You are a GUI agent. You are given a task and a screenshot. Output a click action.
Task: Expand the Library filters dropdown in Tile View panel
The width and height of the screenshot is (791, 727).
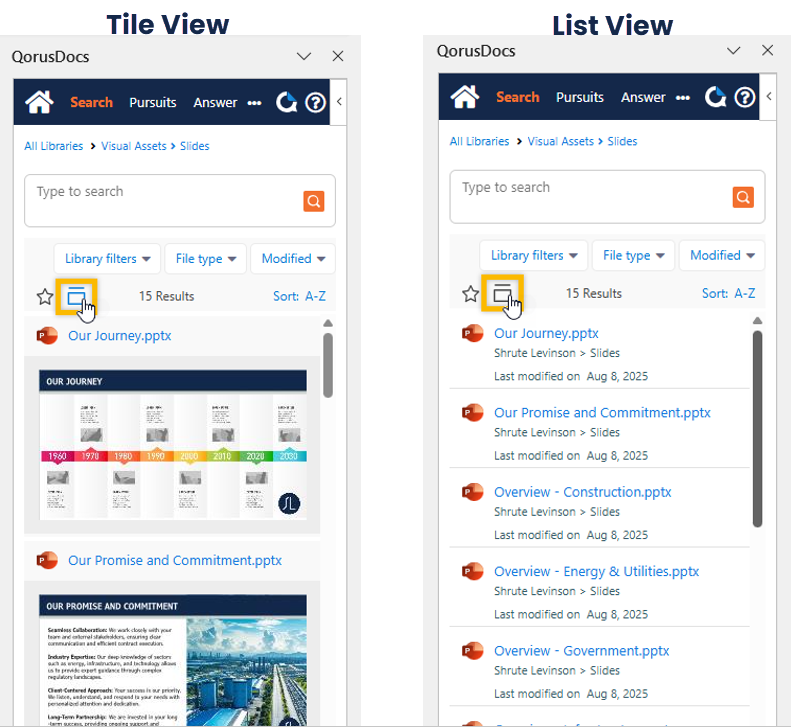click(107, 259)
